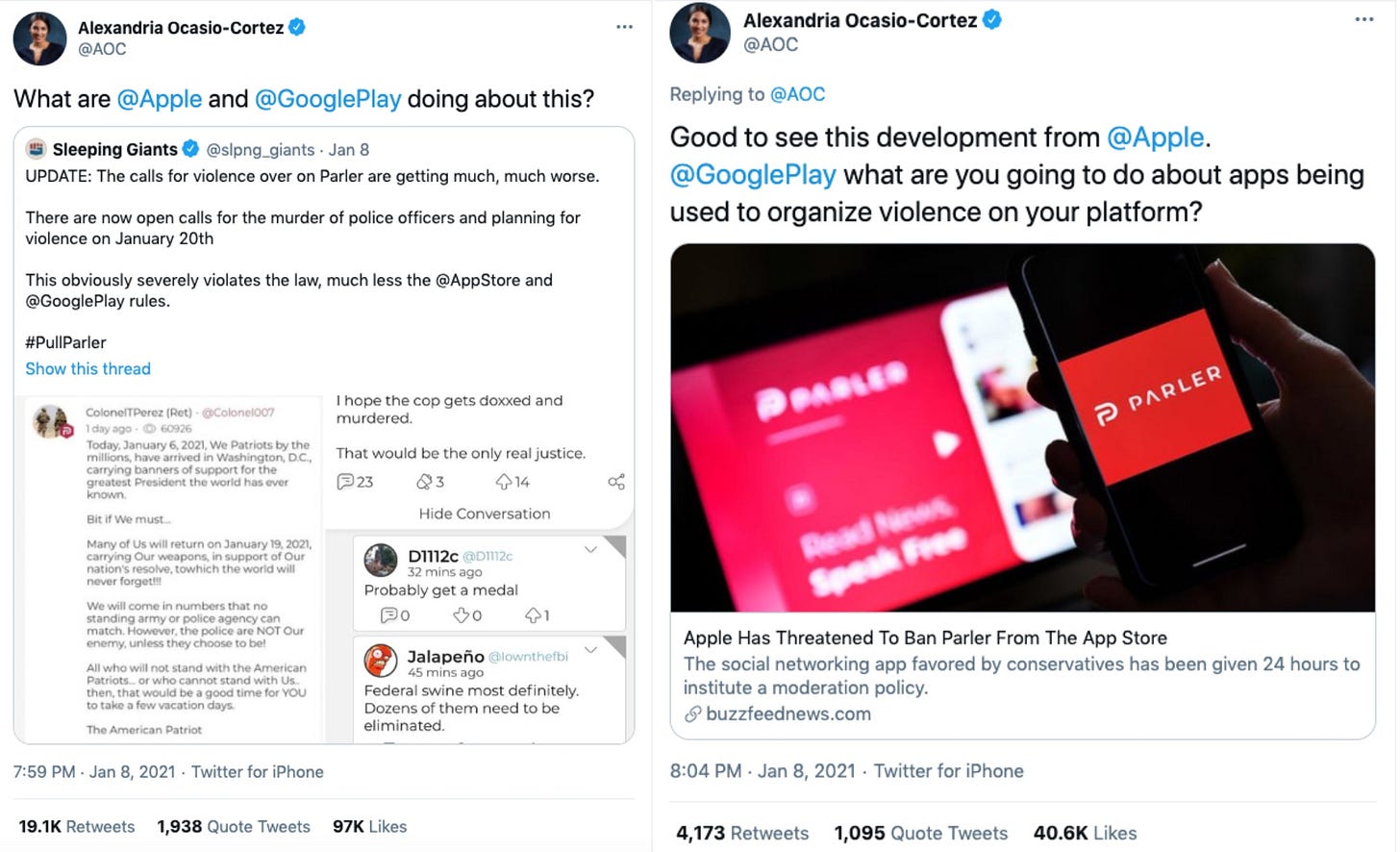Screen dimensions: 1400x852
Task: Collapse replies via Hide Conversation
Action: coord(485,514)
